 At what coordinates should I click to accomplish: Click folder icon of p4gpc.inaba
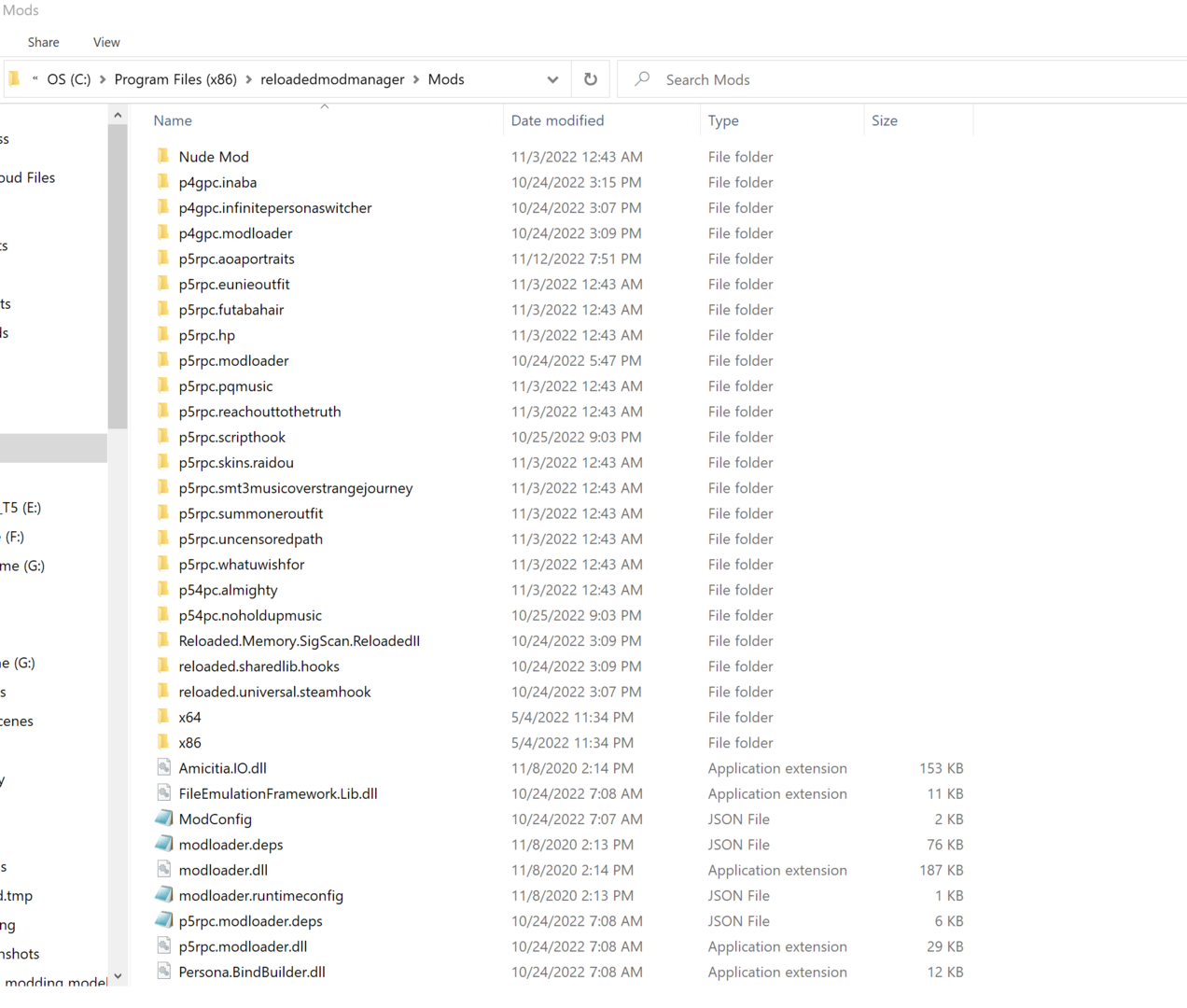tap(163, 181)
